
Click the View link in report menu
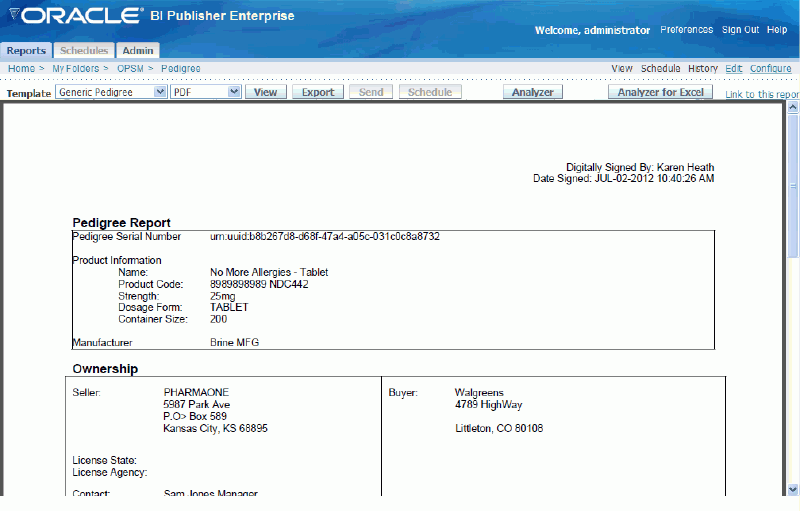pyautogui.click(x=621, y=68)
